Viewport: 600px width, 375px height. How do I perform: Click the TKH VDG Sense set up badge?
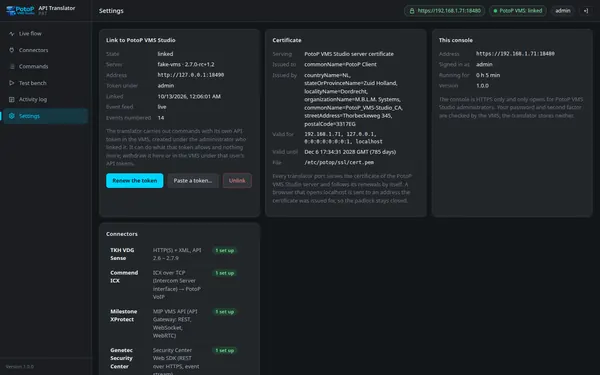[225, 251]
